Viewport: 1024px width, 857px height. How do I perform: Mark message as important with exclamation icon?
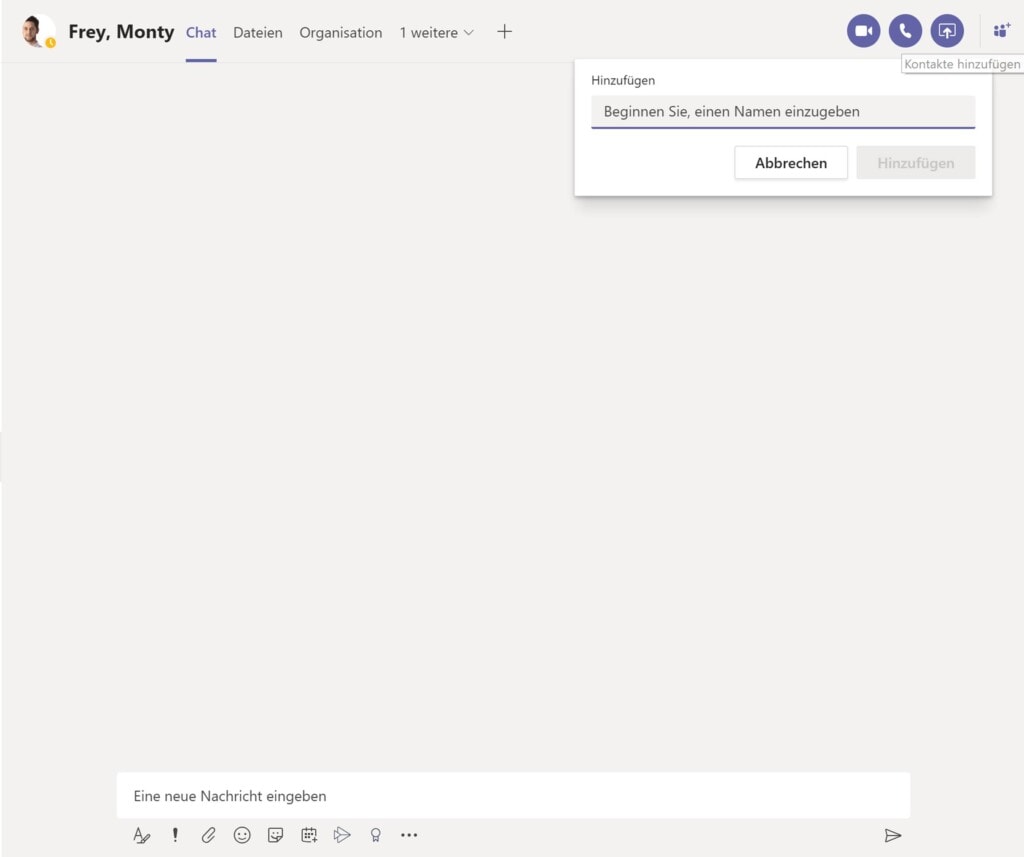point(175,835)
